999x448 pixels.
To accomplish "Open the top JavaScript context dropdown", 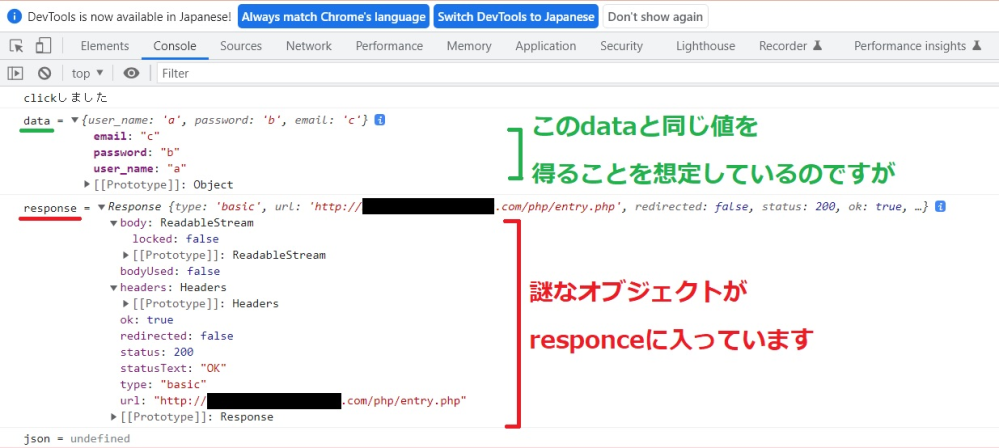I will 87,73.
